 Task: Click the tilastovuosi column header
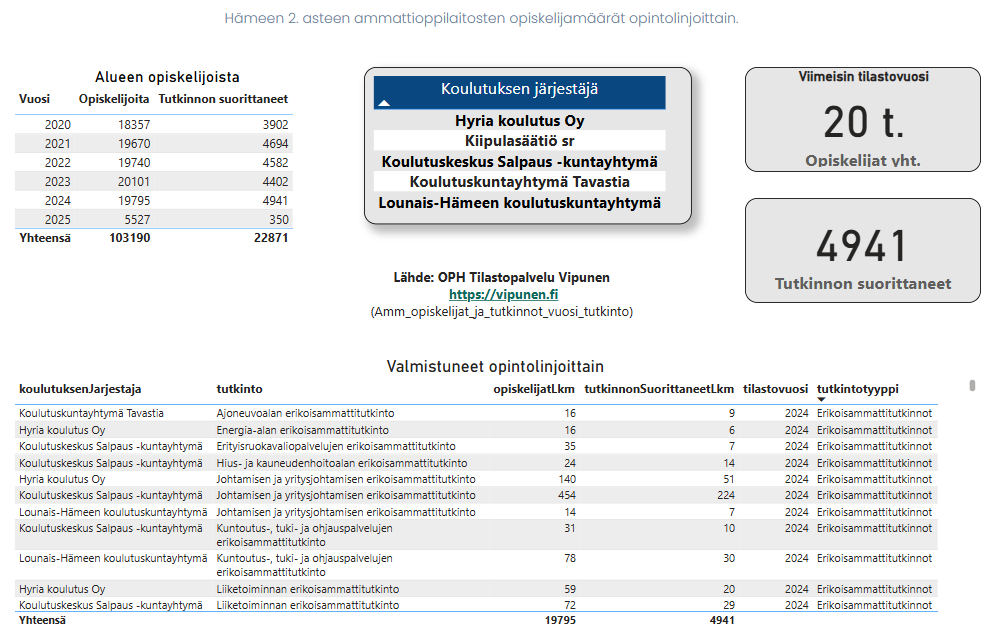point(775,389)
